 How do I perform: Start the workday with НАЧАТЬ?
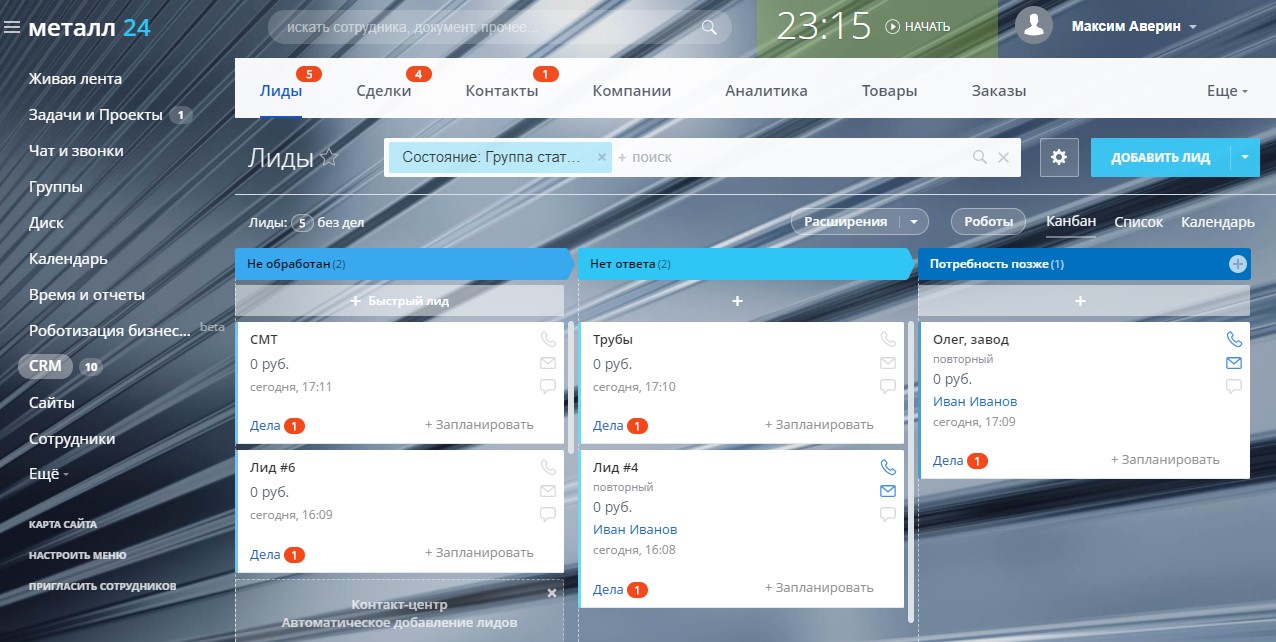coord(918,27)
